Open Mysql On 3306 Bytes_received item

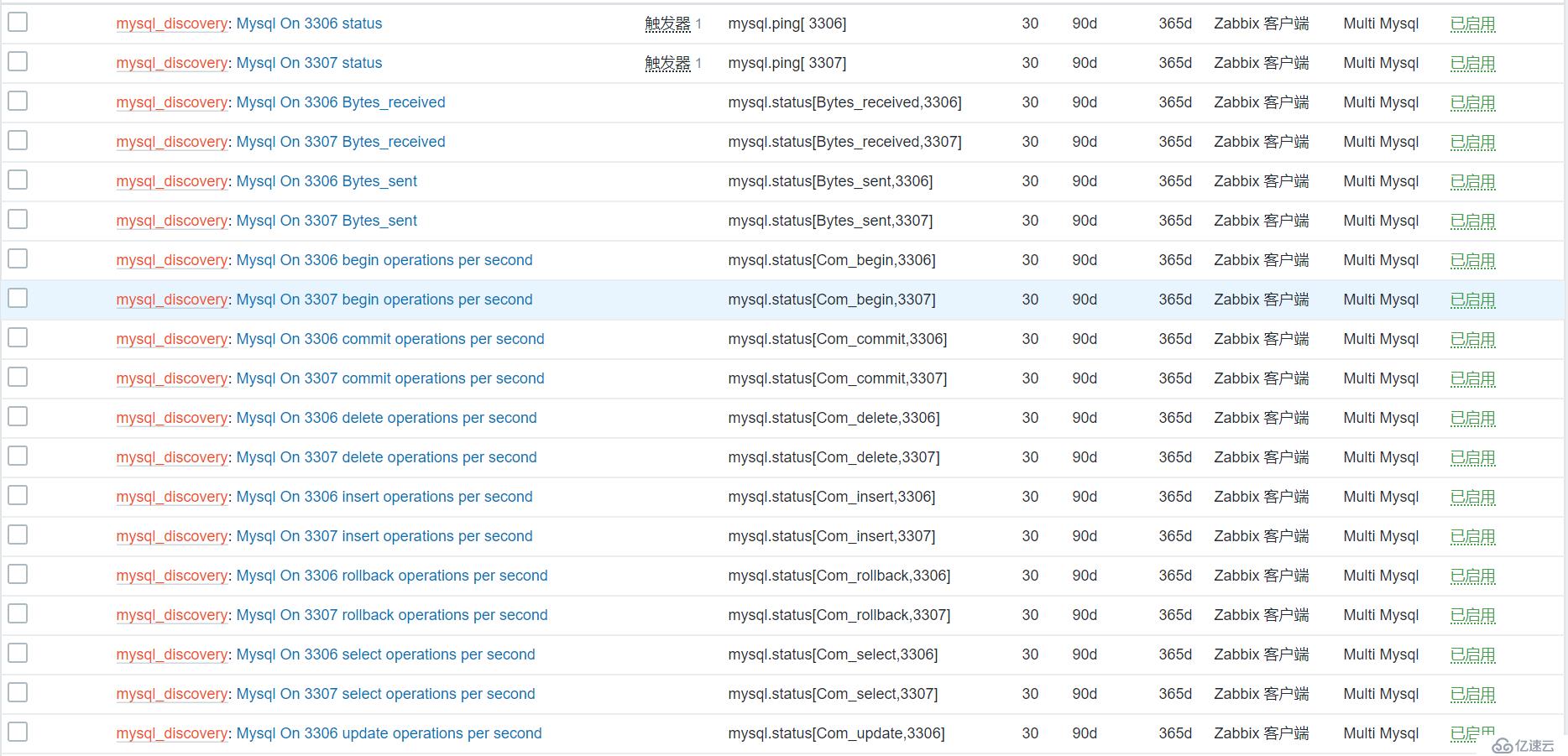[x=341, y=102]
